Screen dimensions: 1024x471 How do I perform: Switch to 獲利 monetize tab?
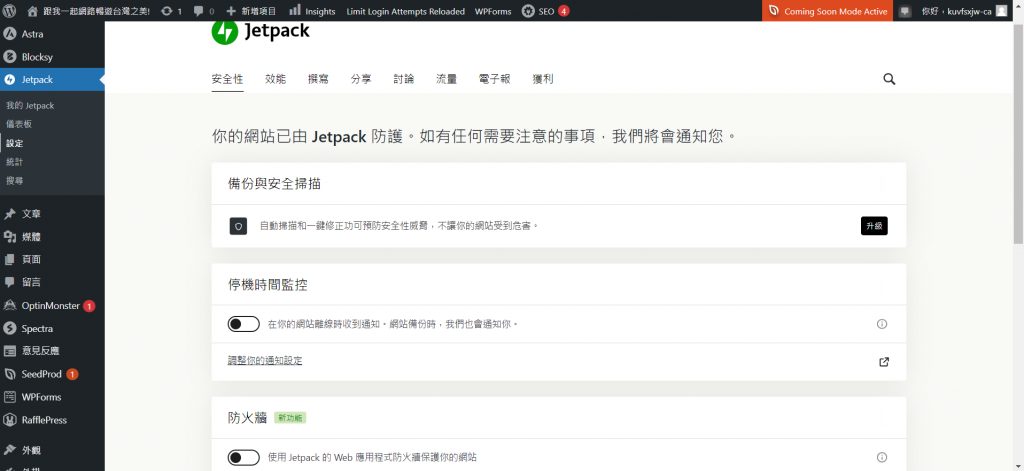tap(543, 79)
